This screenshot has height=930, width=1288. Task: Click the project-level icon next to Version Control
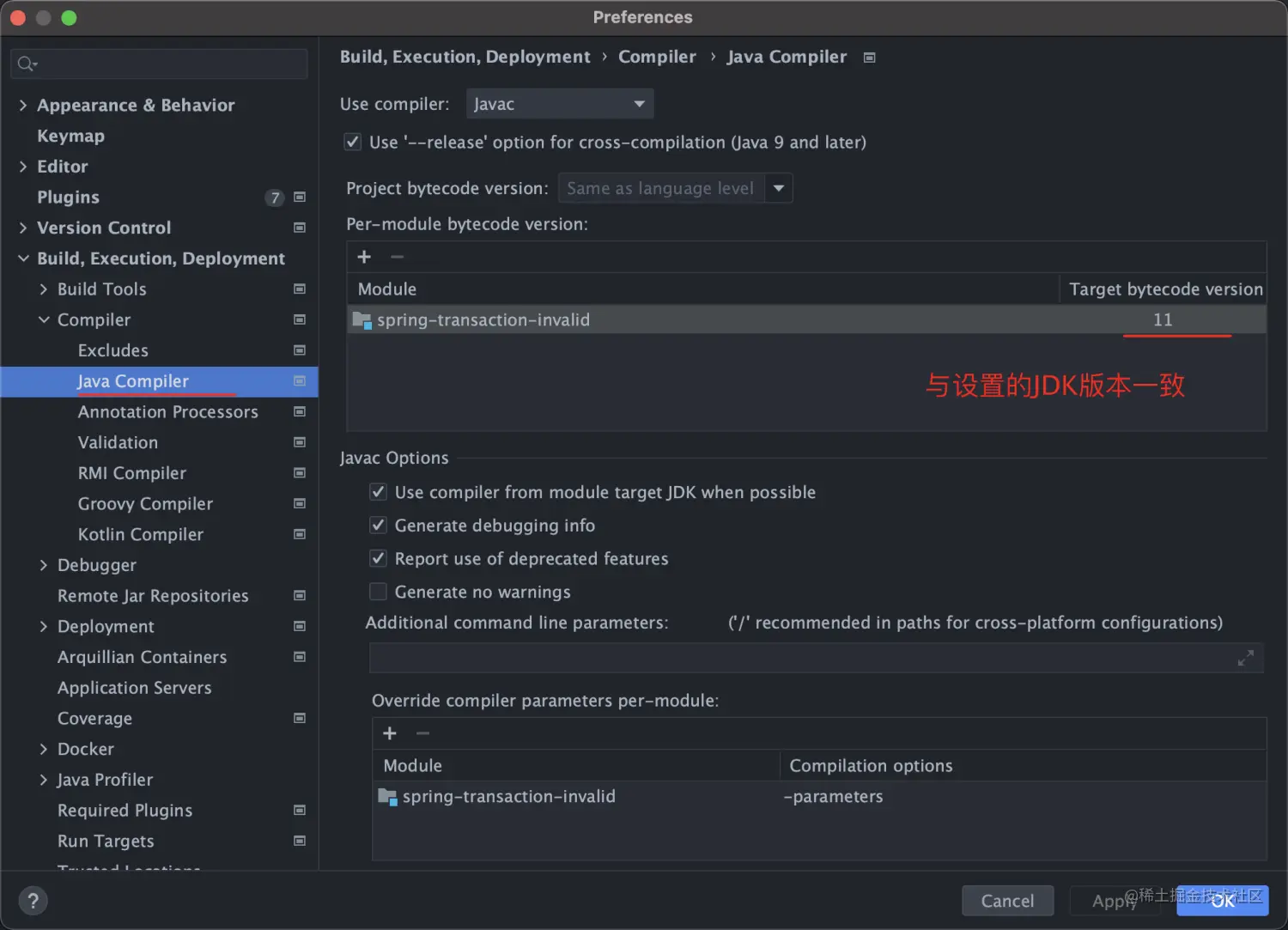[x=300, y=228]
